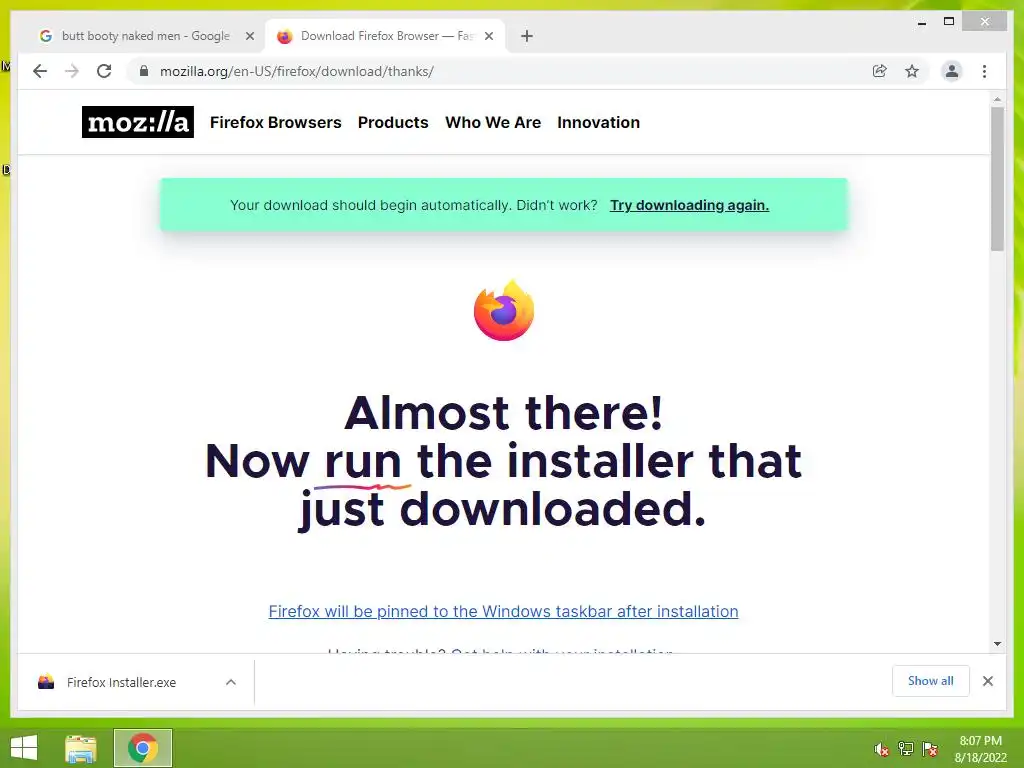Click the Mozilla logo
The image size is (1024, 768).
(x=138, y=122)
